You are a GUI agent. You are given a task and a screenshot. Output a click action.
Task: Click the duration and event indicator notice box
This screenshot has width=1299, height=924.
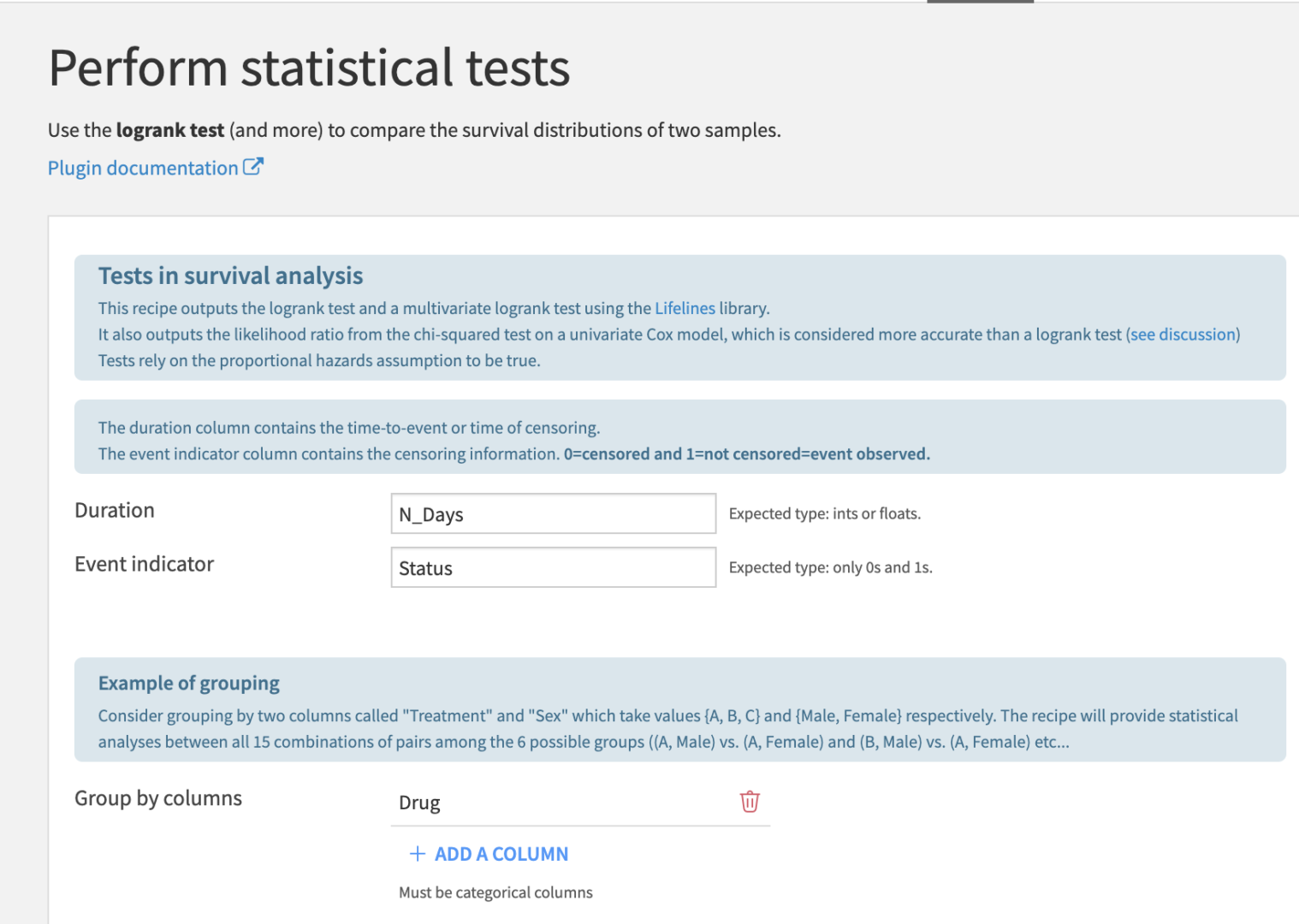pyautogui.click(x=680, y=436)
